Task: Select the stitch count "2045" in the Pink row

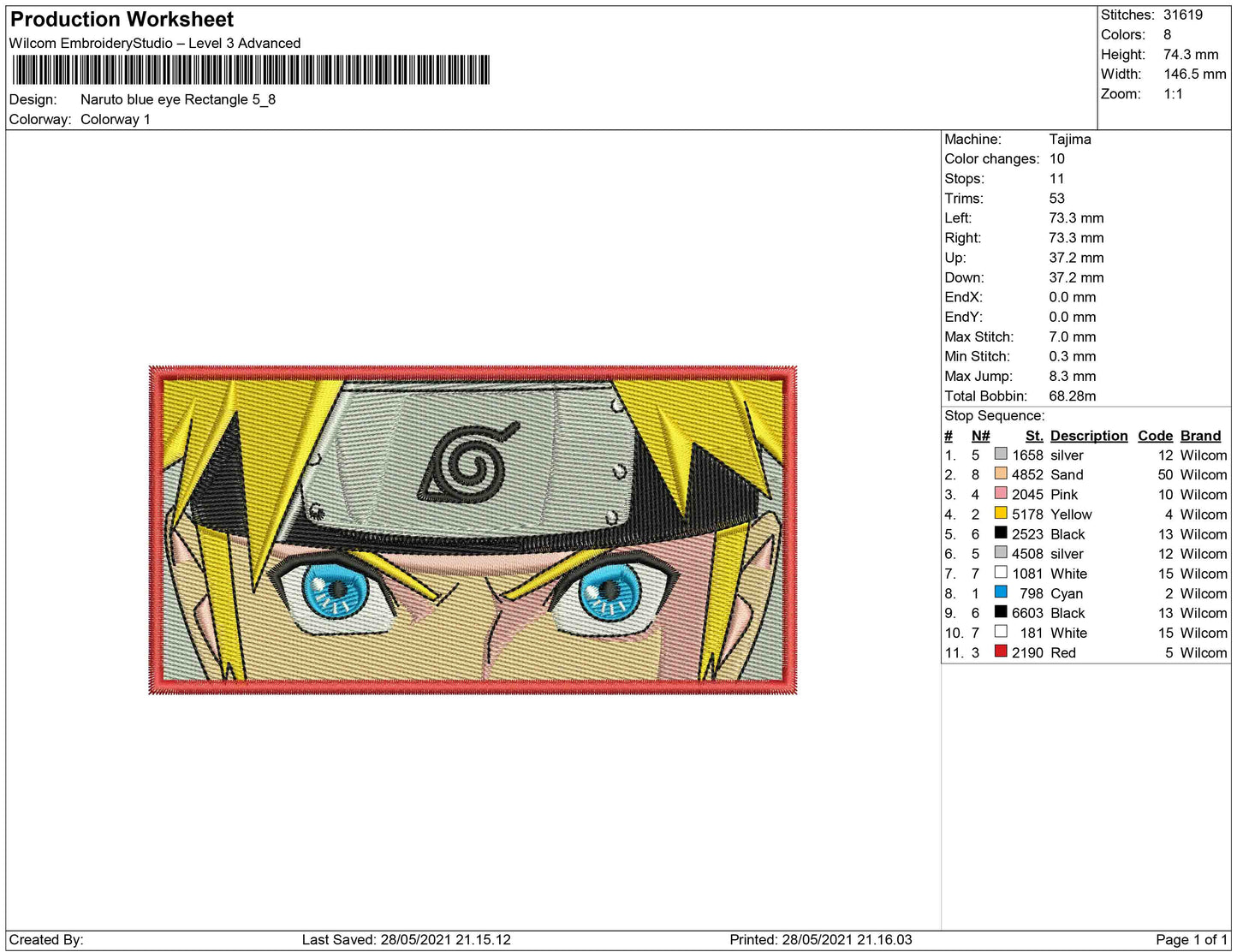Action: (x=1027, y=494)
